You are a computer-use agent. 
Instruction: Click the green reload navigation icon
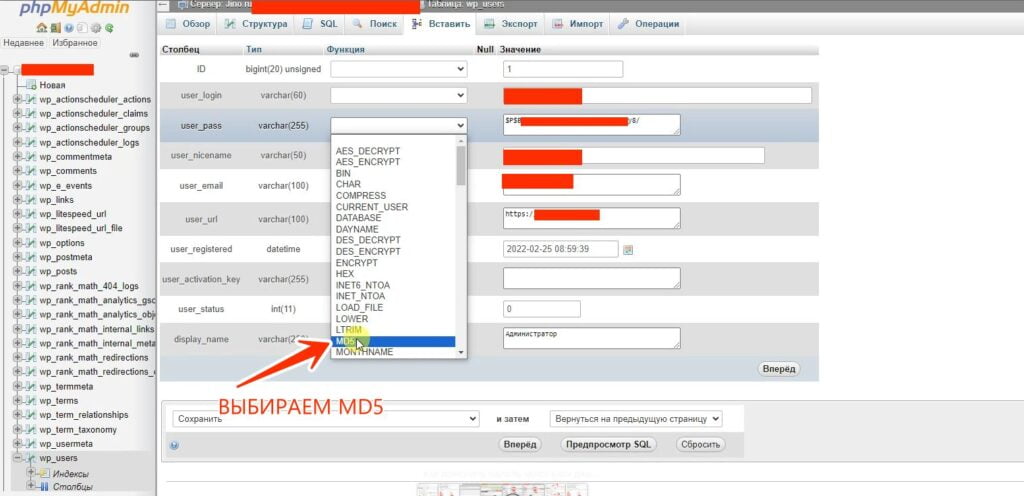tap(110, 28)
